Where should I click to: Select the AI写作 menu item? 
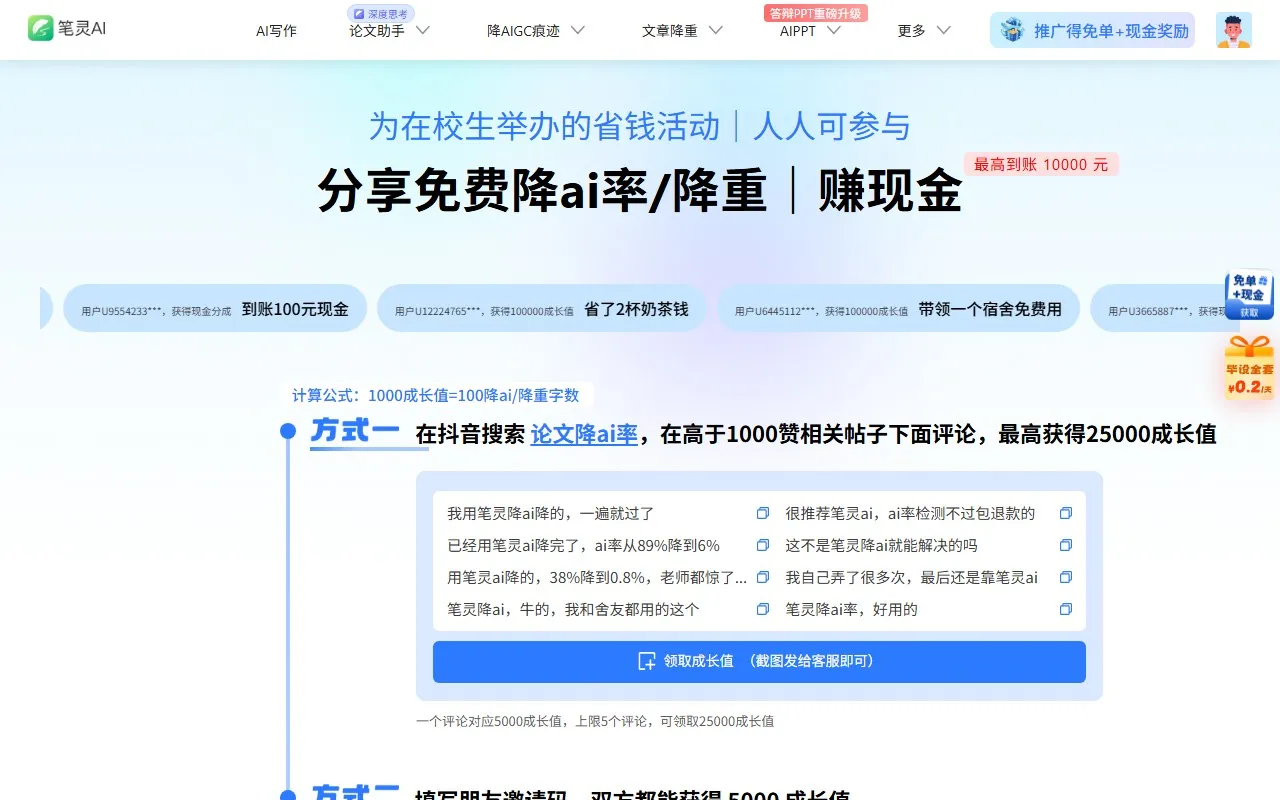(276, 31)
